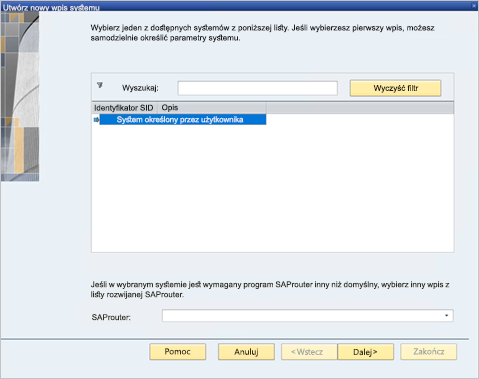Click the SAProuter label text

pyautogui.click(x=111, y=317)
